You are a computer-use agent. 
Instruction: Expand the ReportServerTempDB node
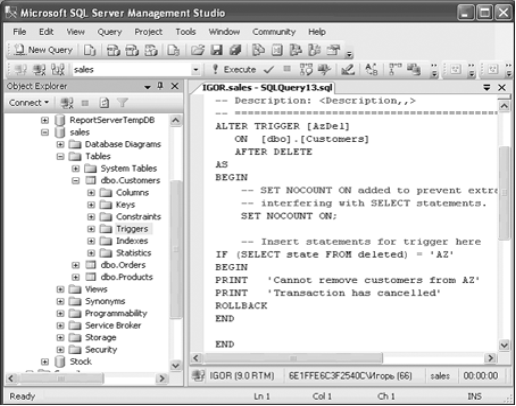[x=45, y=120]
